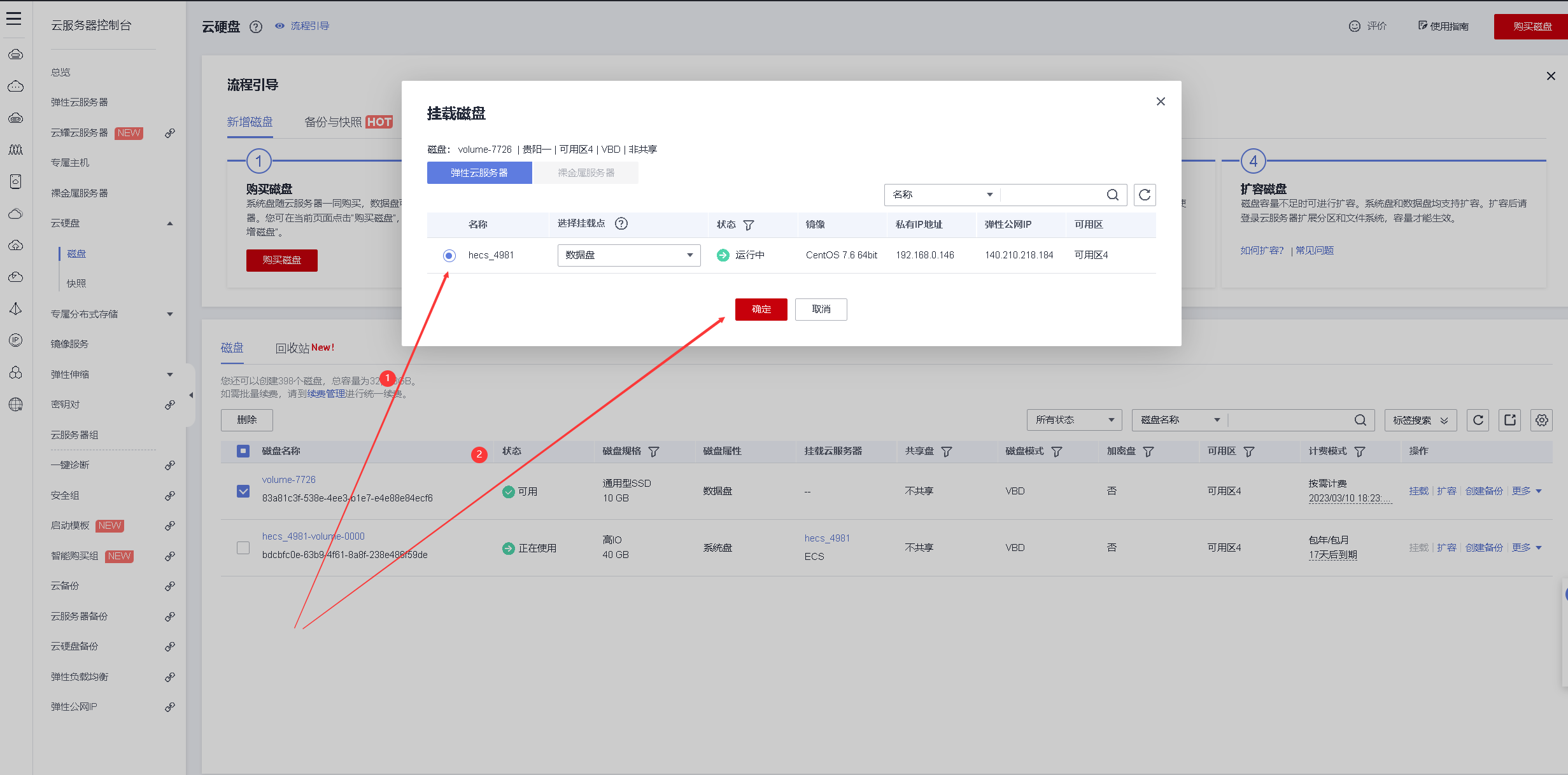1568x775 pixels.
Task: Select the hecs_4981 server radio button
Action: [x=449, y=255]
